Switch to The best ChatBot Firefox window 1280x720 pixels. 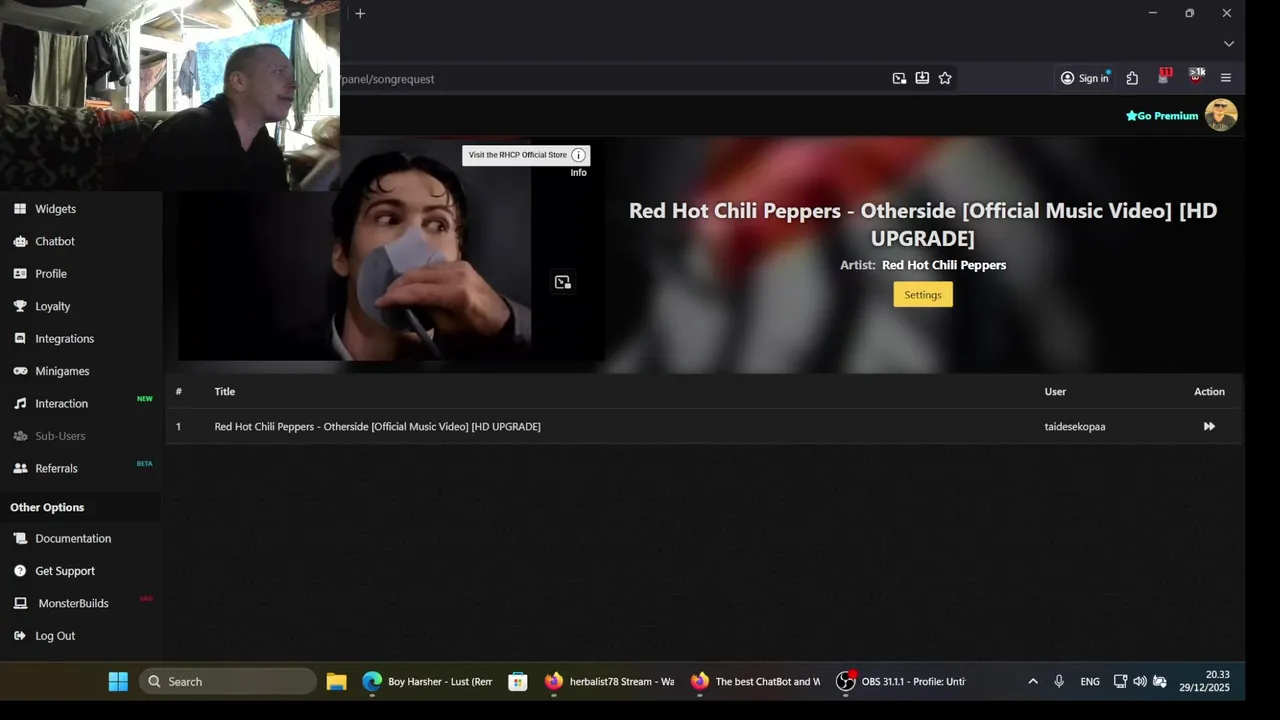point(756,681)
